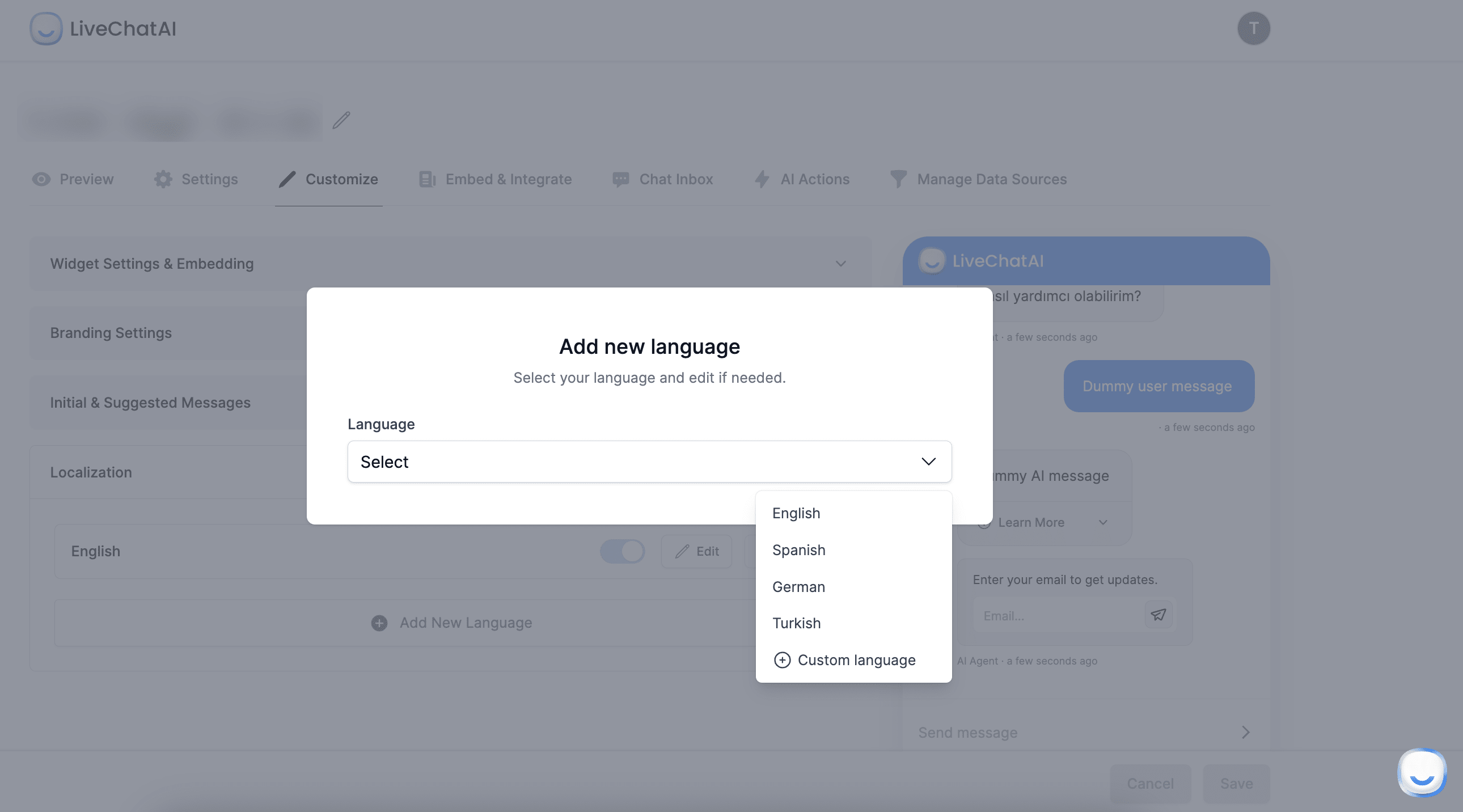The image size is (1463, 812).
Task: Click the LiveChatAI logo icon
Action: pos(46,28)
